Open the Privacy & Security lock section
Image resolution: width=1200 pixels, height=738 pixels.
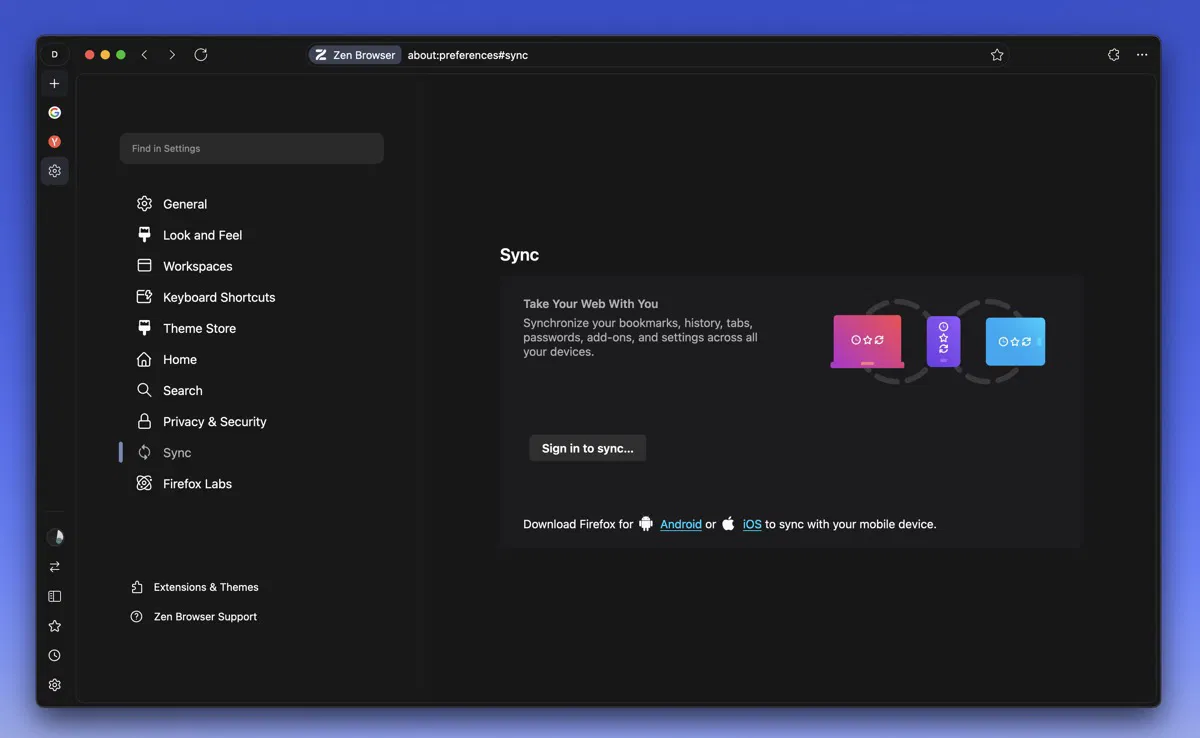pos(144,421)
